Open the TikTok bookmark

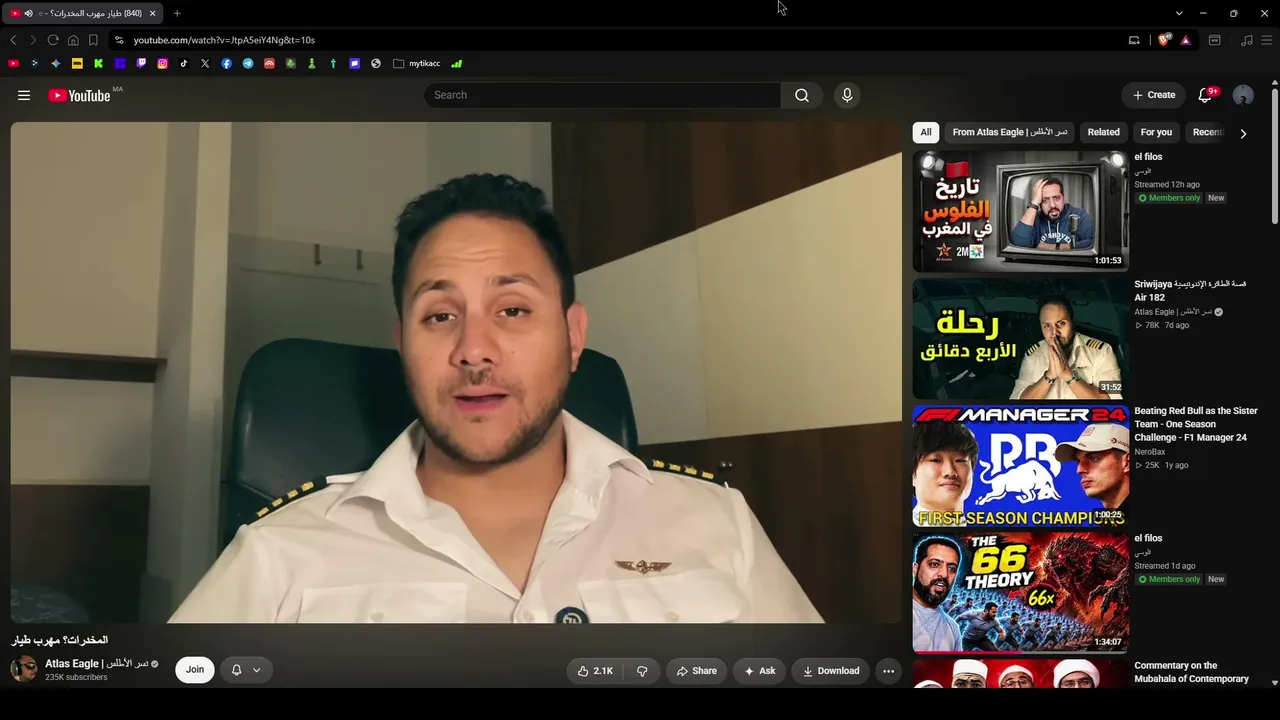pyautogui.click(x=184, y=63)
